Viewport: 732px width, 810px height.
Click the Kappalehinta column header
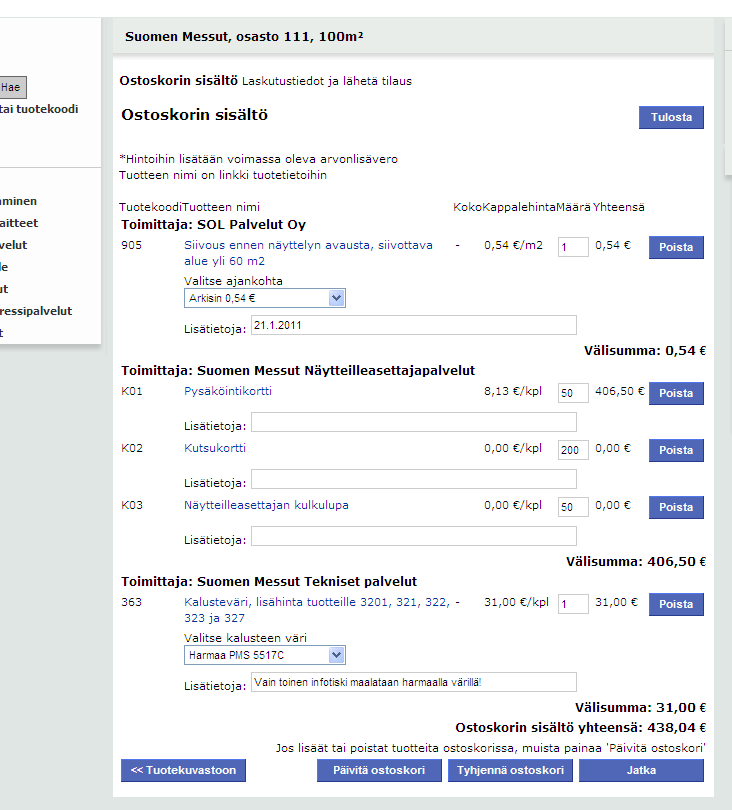click(x=519, y=207)
